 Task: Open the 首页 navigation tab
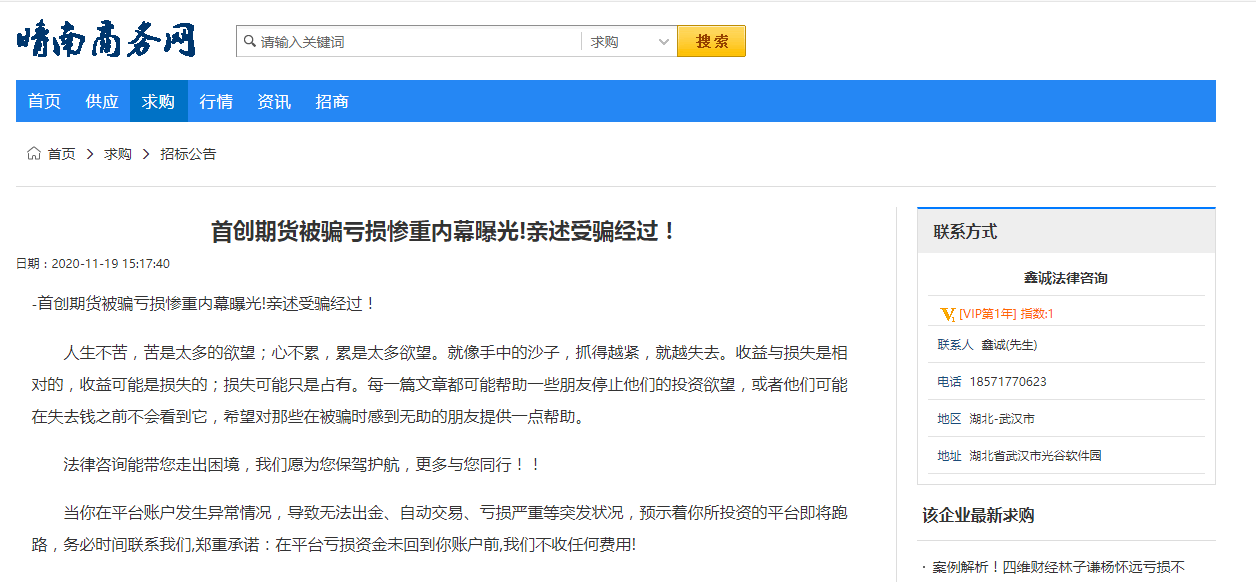point(44,101)
